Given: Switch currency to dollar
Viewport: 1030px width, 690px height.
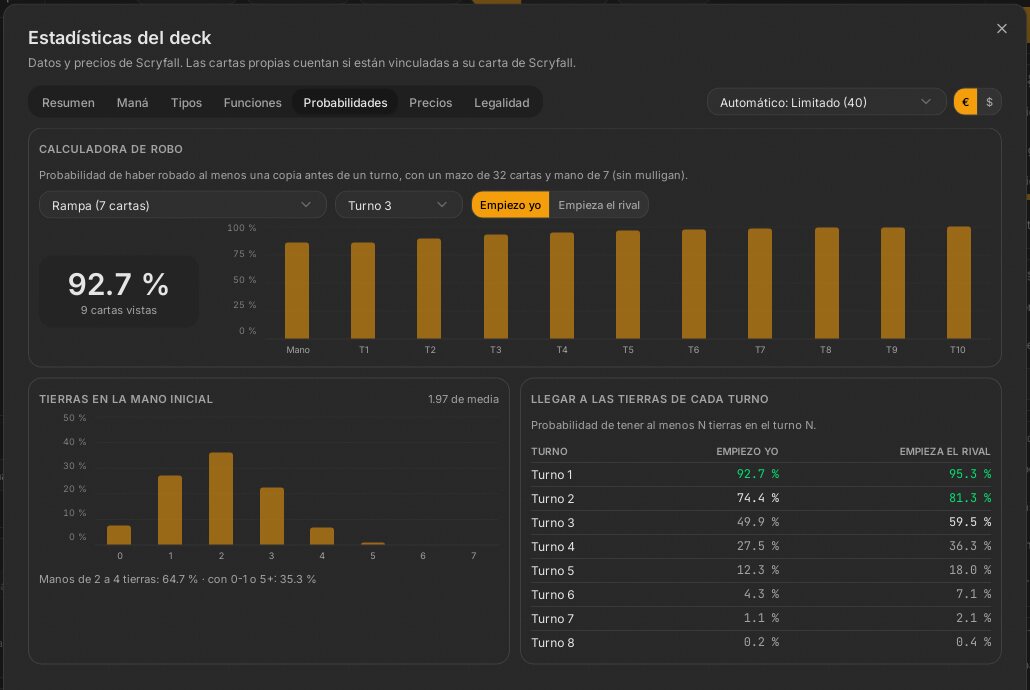Looking at the screenshot, I should pyautogui.click(x=989, y=102).
